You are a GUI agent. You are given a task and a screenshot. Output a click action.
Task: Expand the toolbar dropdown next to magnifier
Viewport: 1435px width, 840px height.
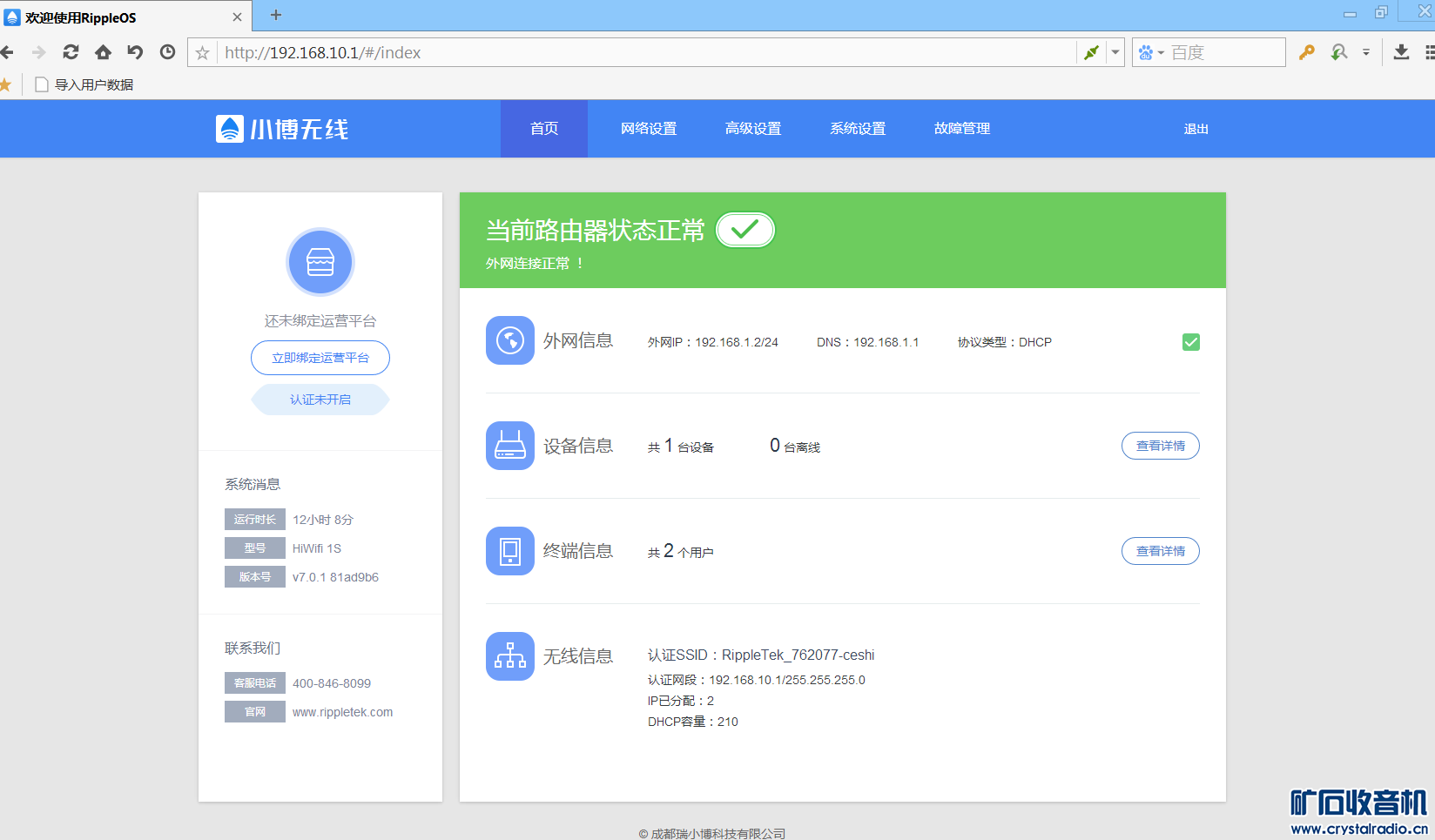pyautogui.click(x=1366, y=52)
